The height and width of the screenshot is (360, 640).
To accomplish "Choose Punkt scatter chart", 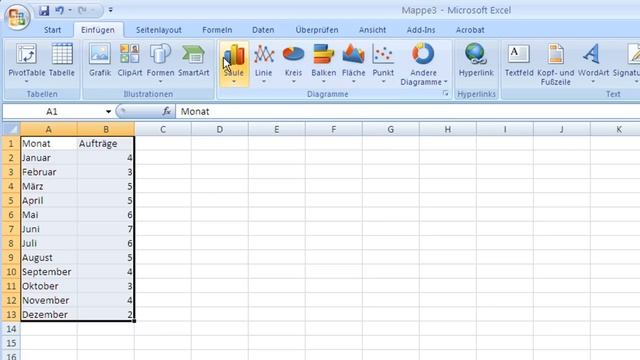I will pyautogui.click(x=383, y=64).
